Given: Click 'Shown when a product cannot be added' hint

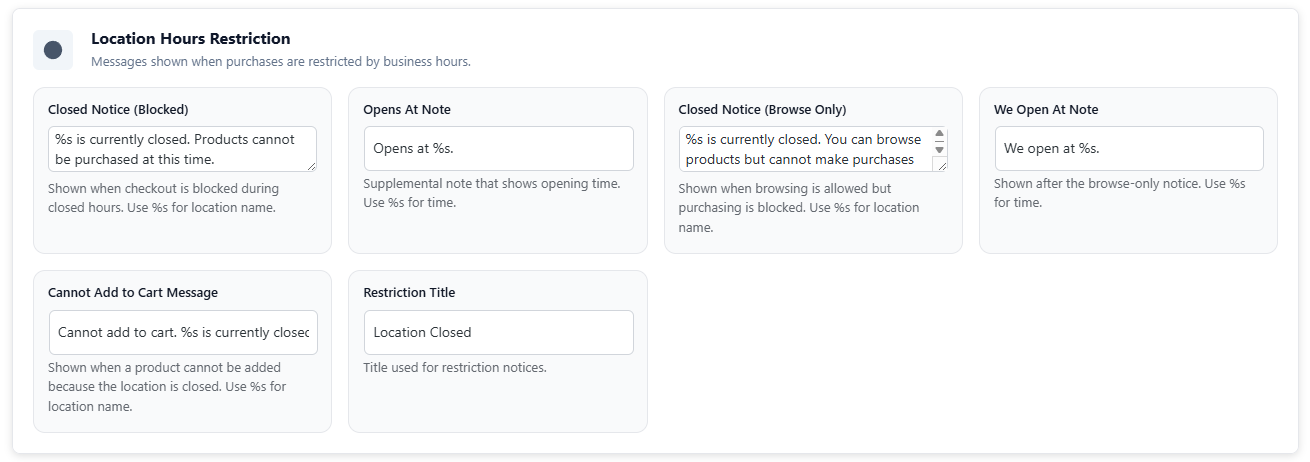Looking at the screenshot, I should pos(167,387).
